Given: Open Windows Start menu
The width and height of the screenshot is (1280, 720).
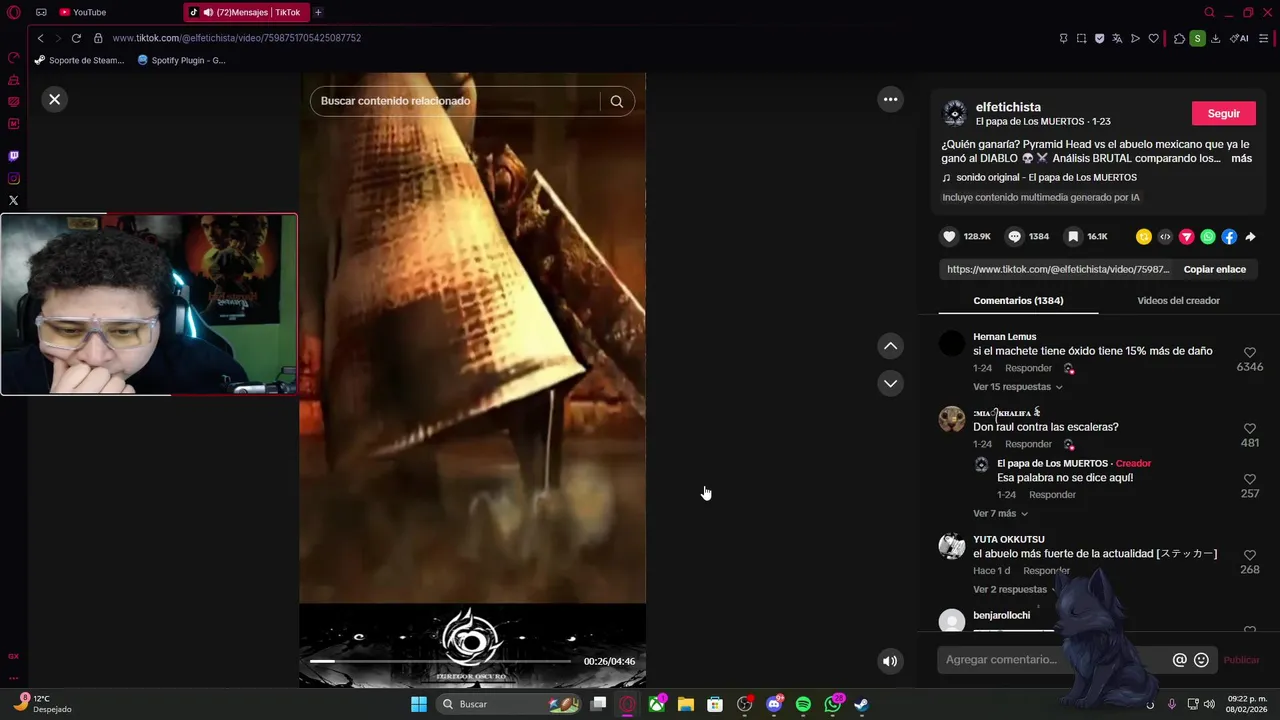Looking at the screenshot, I should tap(419, 704).
